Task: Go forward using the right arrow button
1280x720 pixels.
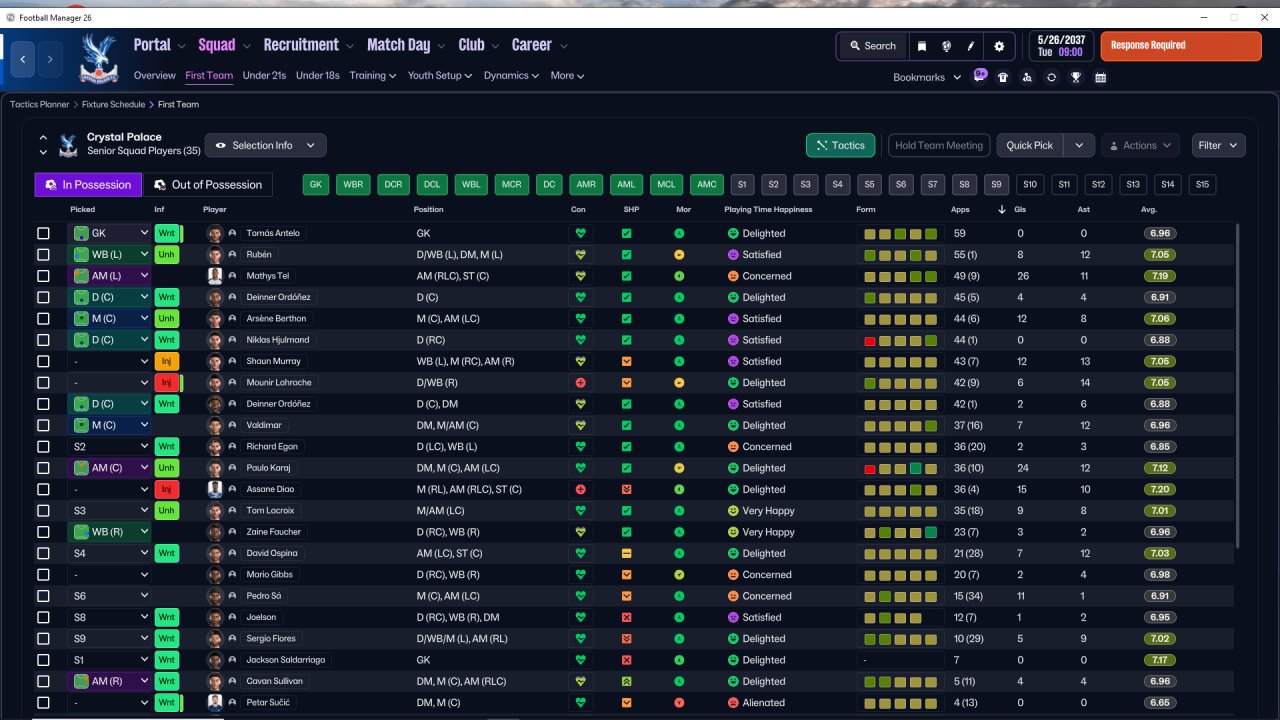Action: (x=50, y=59)
